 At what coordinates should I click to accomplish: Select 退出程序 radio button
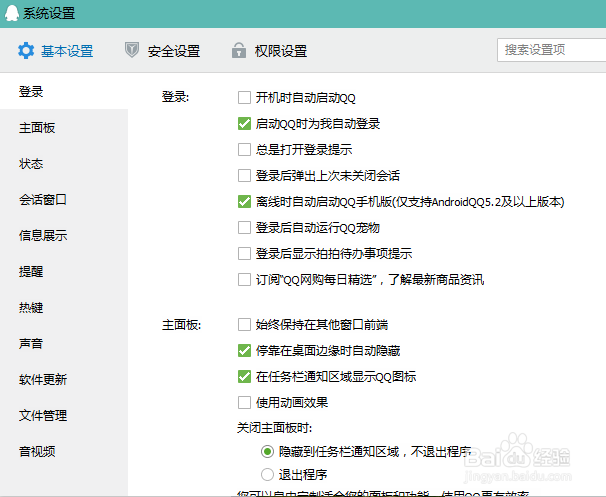[267, 474]
